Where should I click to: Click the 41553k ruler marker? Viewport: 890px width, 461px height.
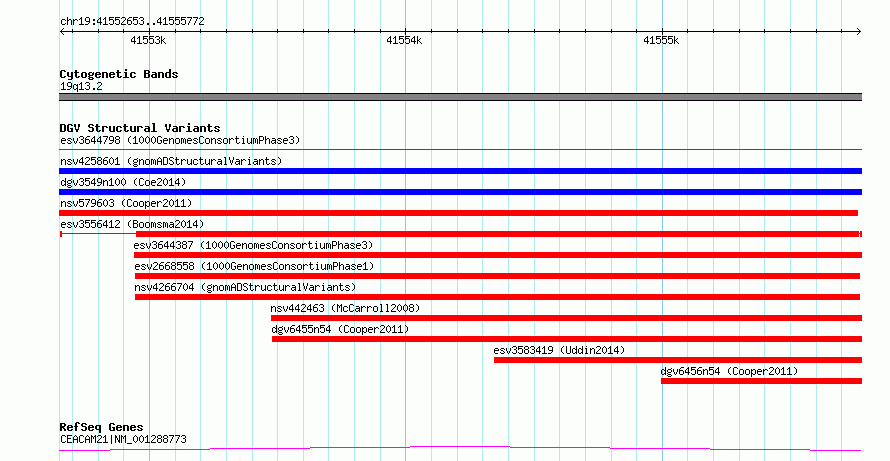148,40
